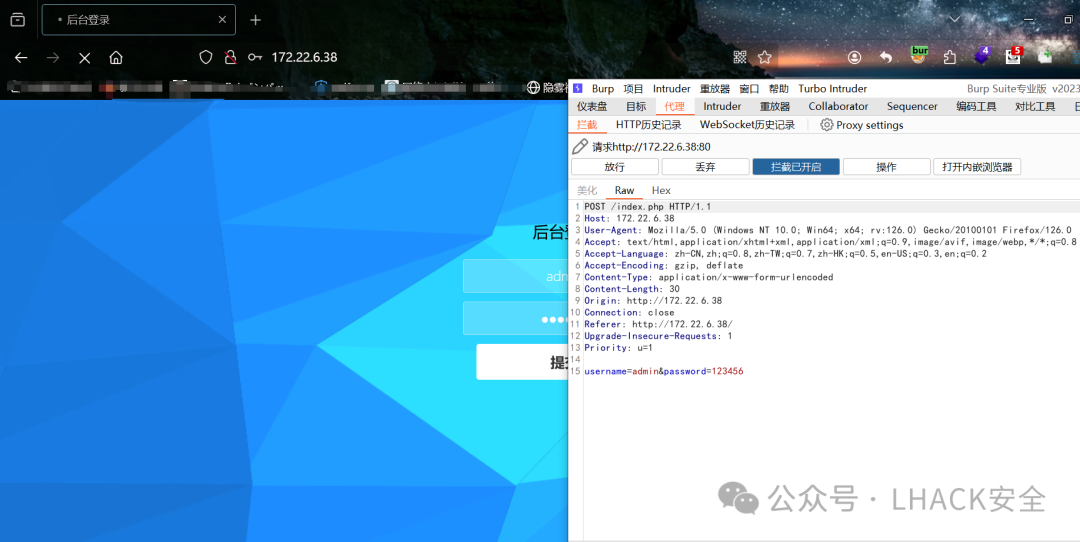Open tracking protection shield icon
Screen dimensions: 1080x542
point(206,57)
